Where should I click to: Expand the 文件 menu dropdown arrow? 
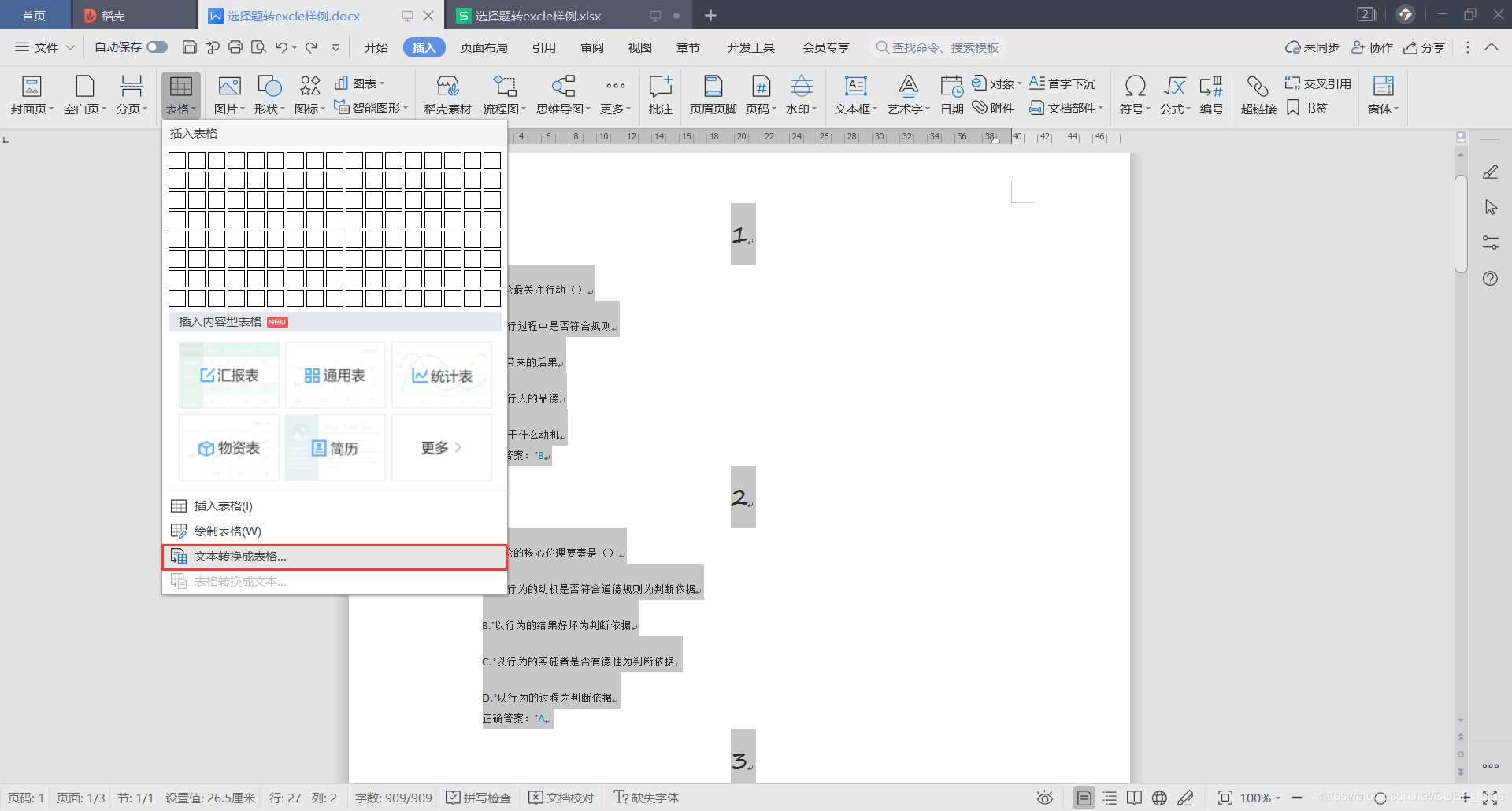tap(70, 47)
